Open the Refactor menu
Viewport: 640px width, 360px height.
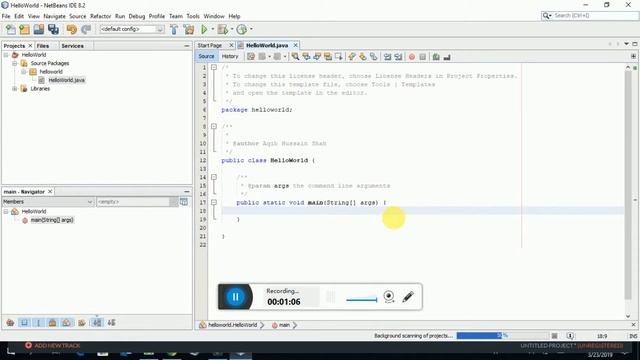pyautogui.click(x=100, y=16)
